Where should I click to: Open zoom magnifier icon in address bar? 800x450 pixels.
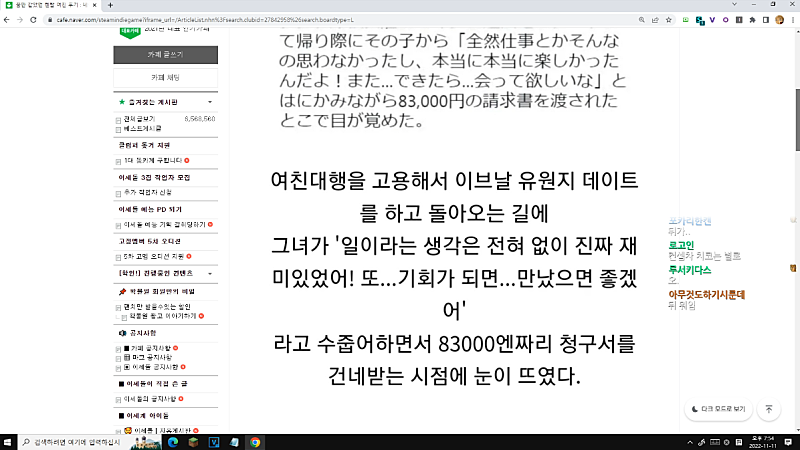[x=642, y=20]
